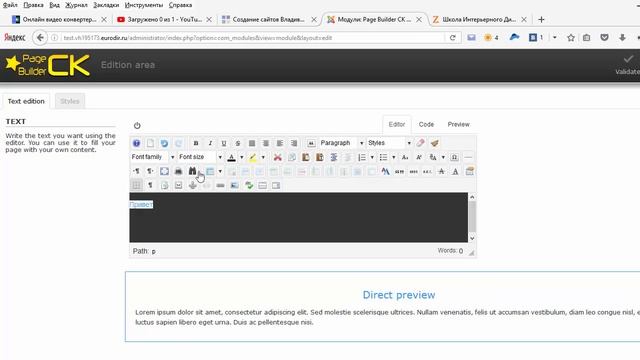Switch to the Code tab

426,124
